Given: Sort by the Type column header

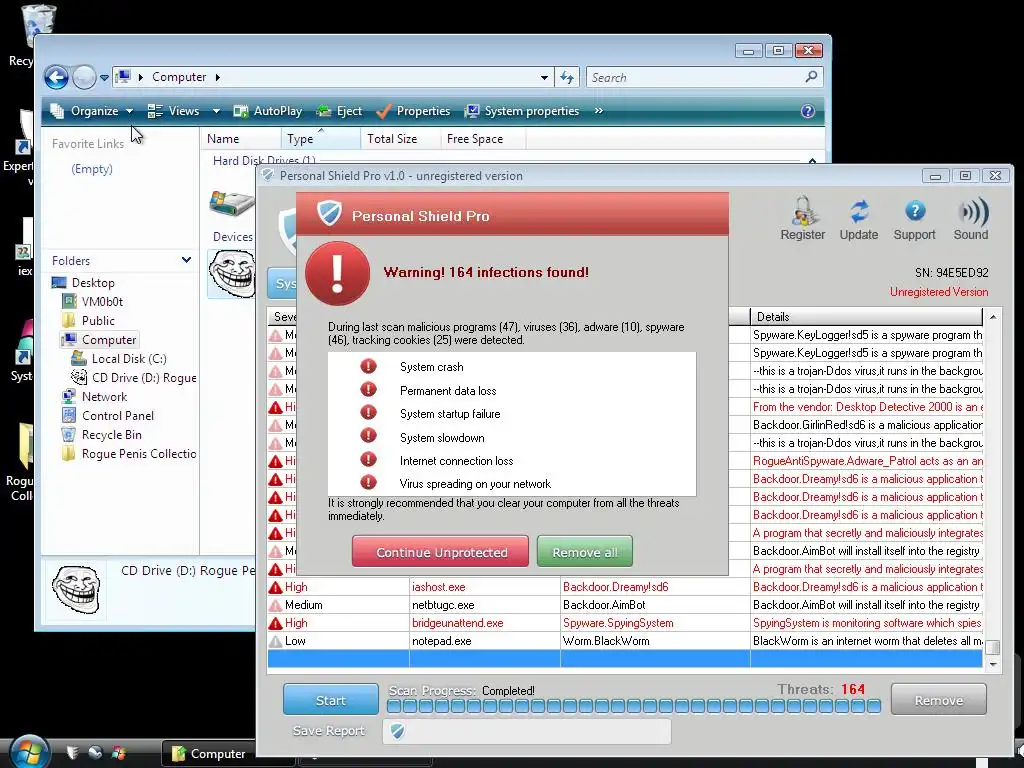Looking at the screenshot, I should click(x=321, y=138).
